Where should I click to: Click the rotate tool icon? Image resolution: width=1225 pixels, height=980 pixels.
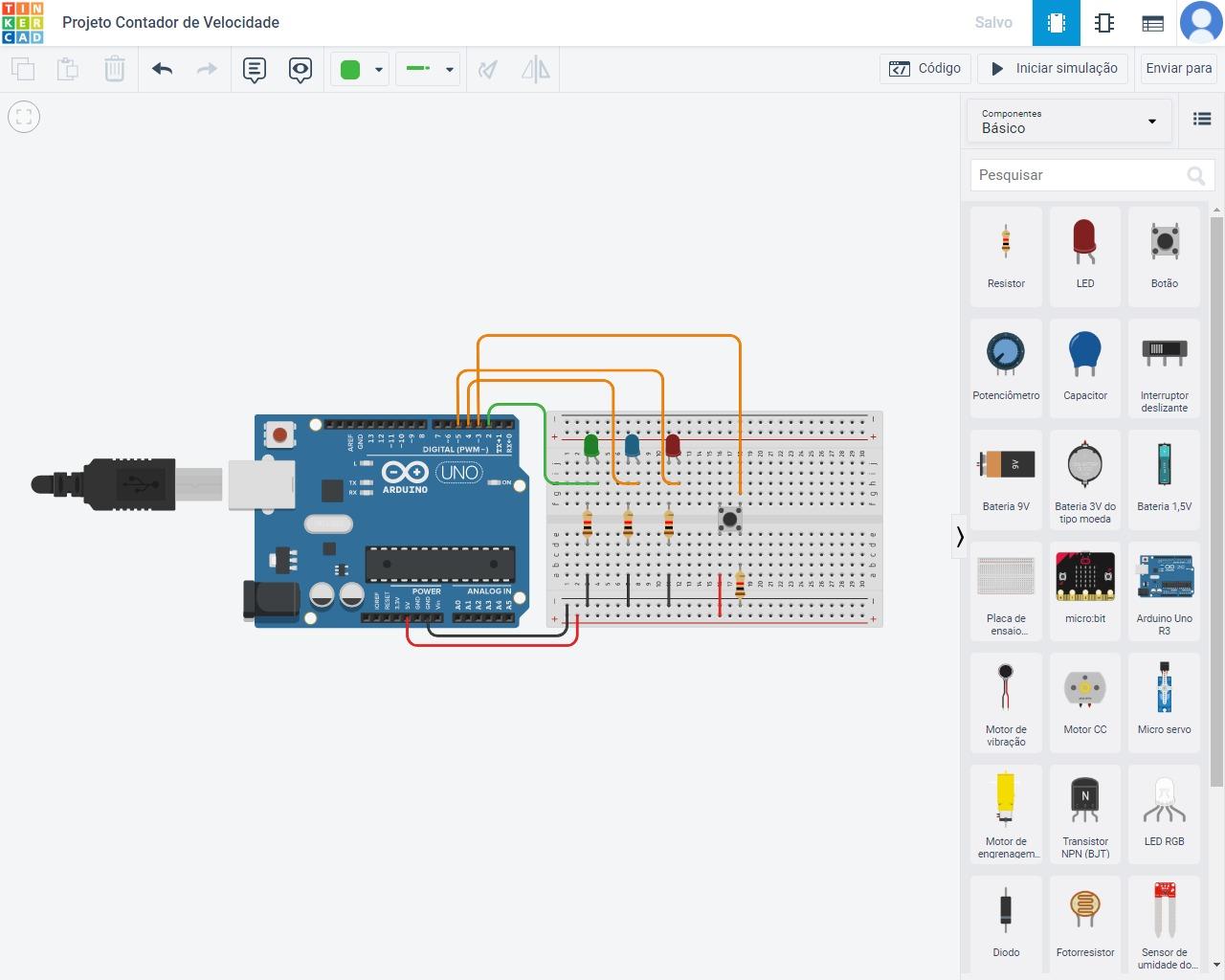click(489, 69)
